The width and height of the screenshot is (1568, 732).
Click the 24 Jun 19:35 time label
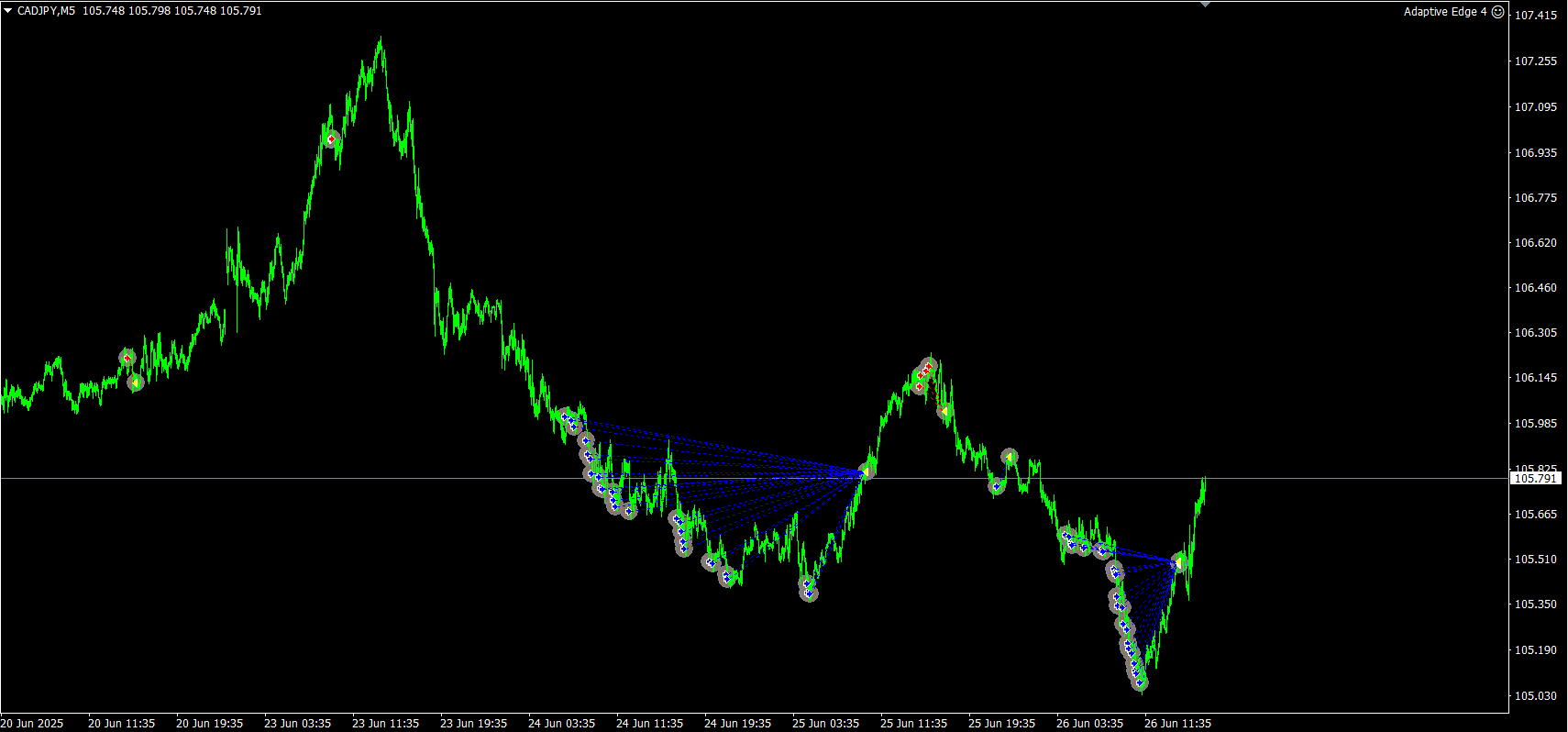(737, 724)
